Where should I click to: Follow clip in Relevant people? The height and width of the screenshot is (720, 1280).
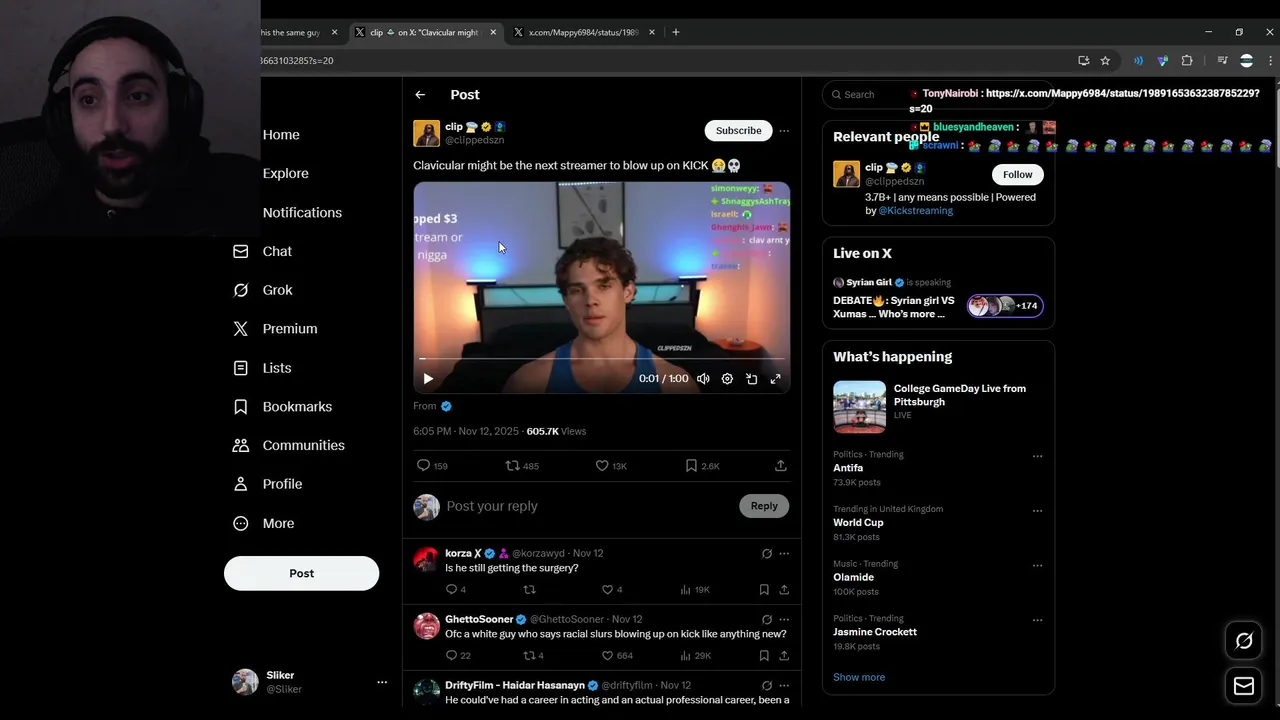click(1017, 174)
